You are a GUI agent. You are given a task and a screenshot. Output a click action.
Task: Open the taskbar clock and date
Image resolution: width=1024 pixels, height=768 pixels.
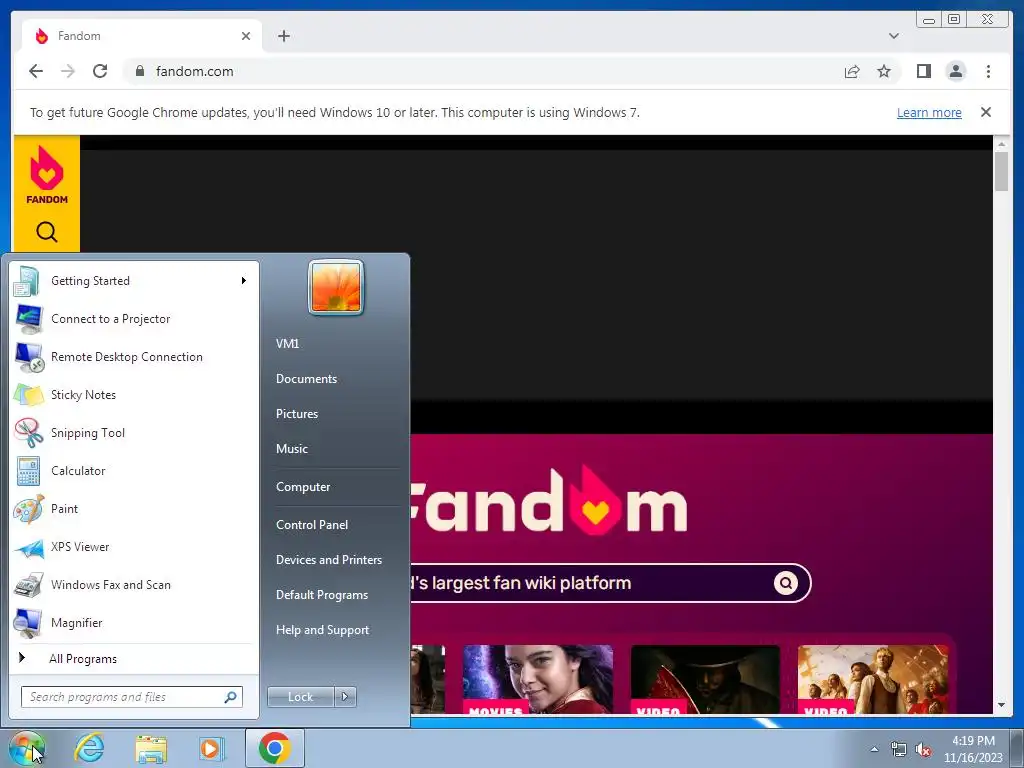click(x=973, y=749)
